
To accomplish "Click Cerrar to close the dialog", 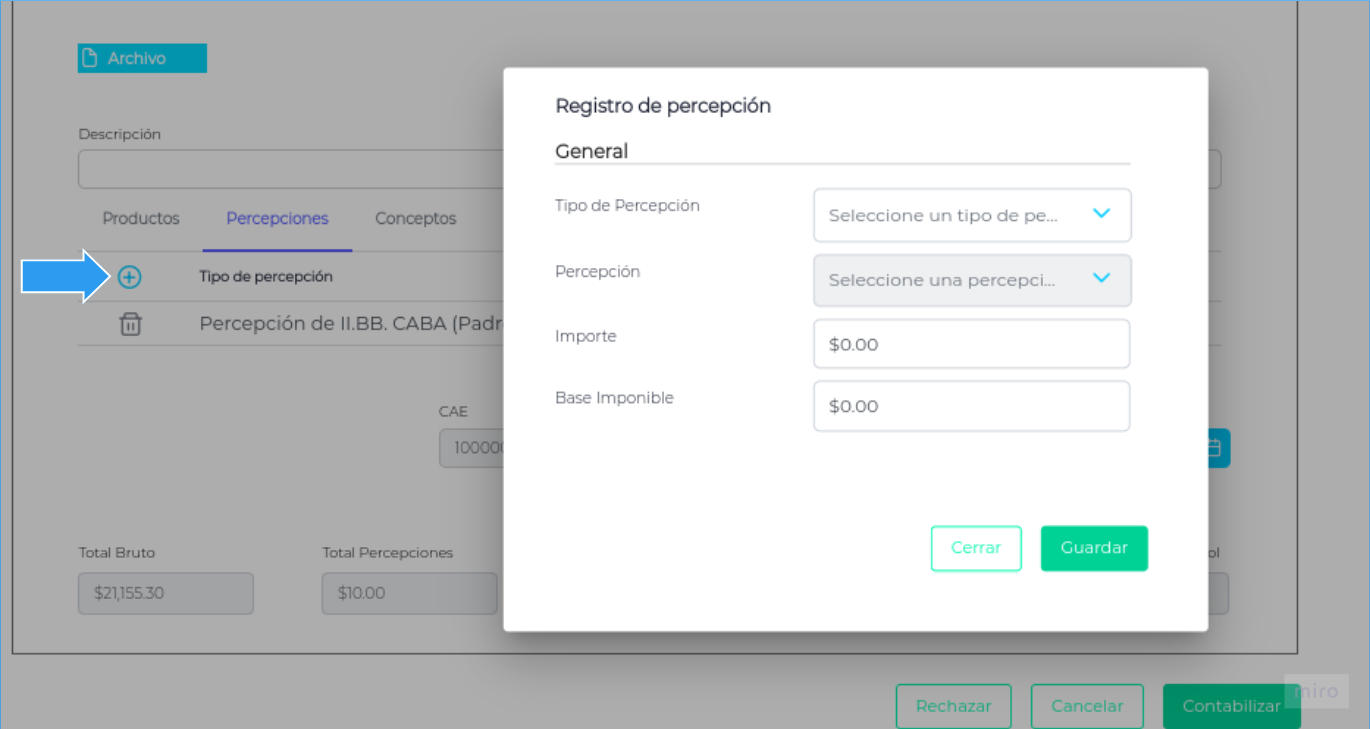I will coord(975,548).
